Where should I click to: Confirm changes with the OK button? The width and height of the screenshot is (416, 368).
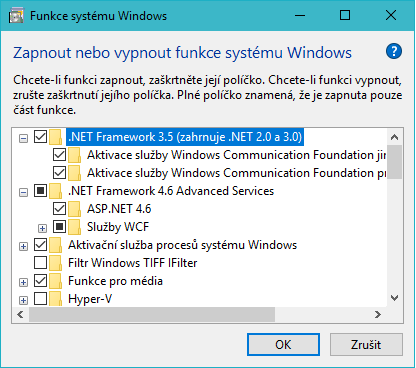tap(283, 344)
